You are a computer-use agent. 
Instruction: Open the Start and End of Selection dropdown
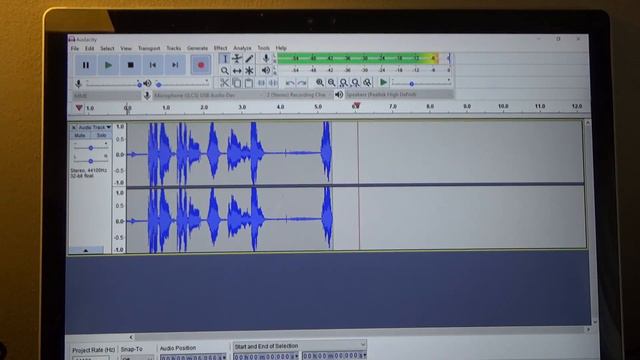click(x=300, y=346)
